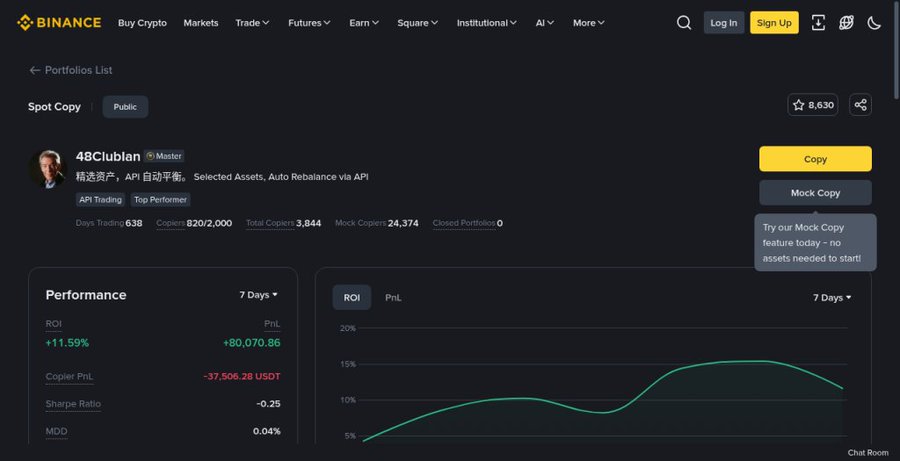Click the share portfolio icon
900x461 pixels.
click(860, 104)
